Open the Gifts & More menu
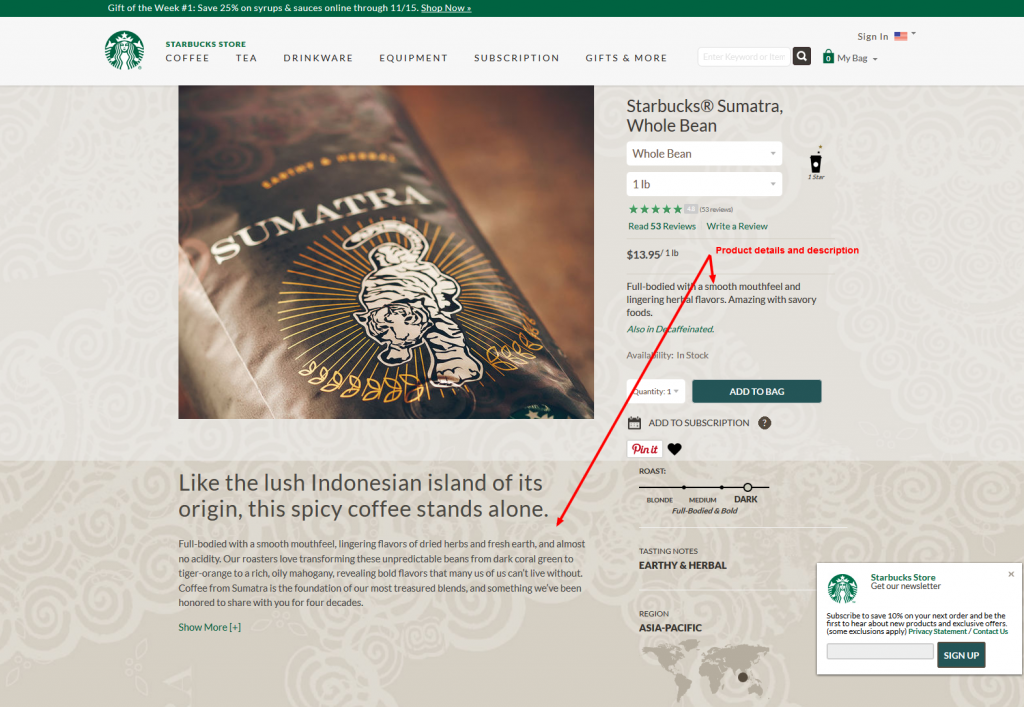 (x=626, y=58)
